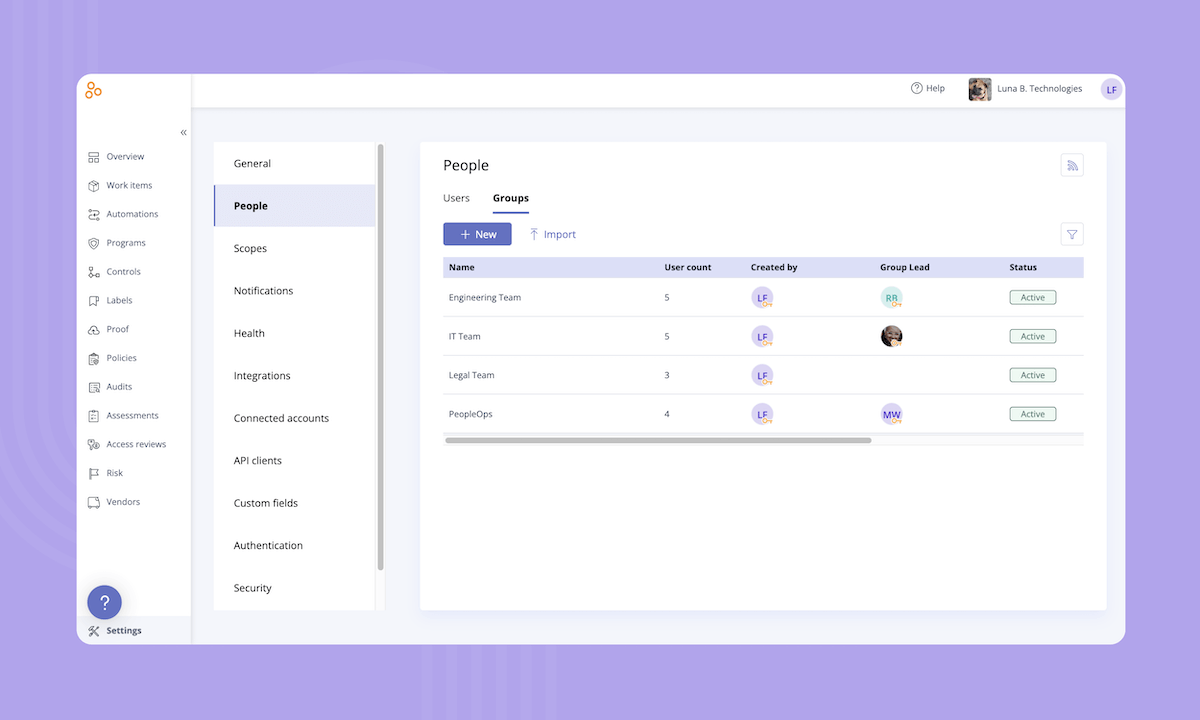Screen dimensions: 1200x720
Task: Open Vendors truck icon in sidebar
Action: [94, 502]
